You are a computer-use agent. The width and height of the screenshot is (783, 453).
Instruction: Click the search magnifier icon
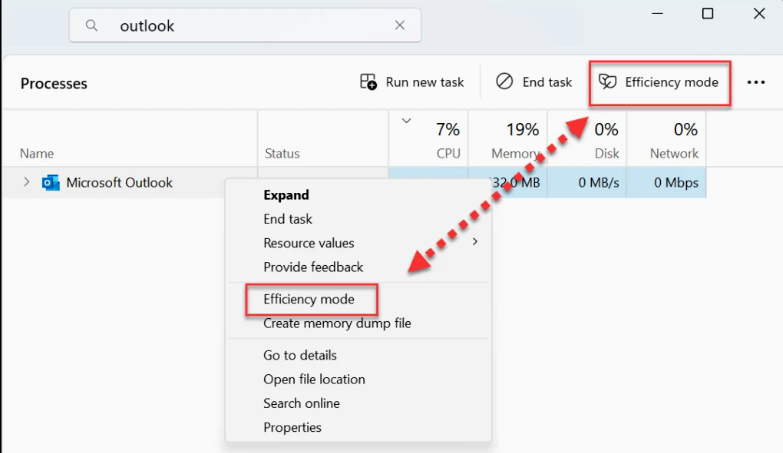click(92, 26)
